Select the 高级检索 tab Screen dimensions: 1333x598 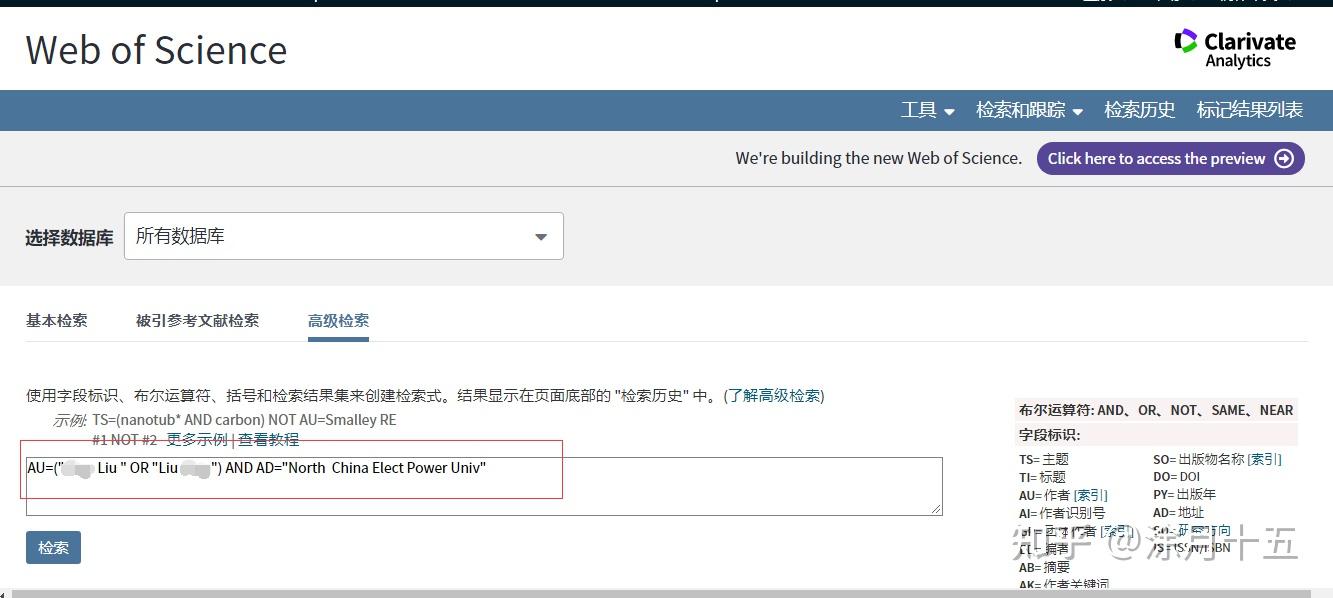pos(339,320)
